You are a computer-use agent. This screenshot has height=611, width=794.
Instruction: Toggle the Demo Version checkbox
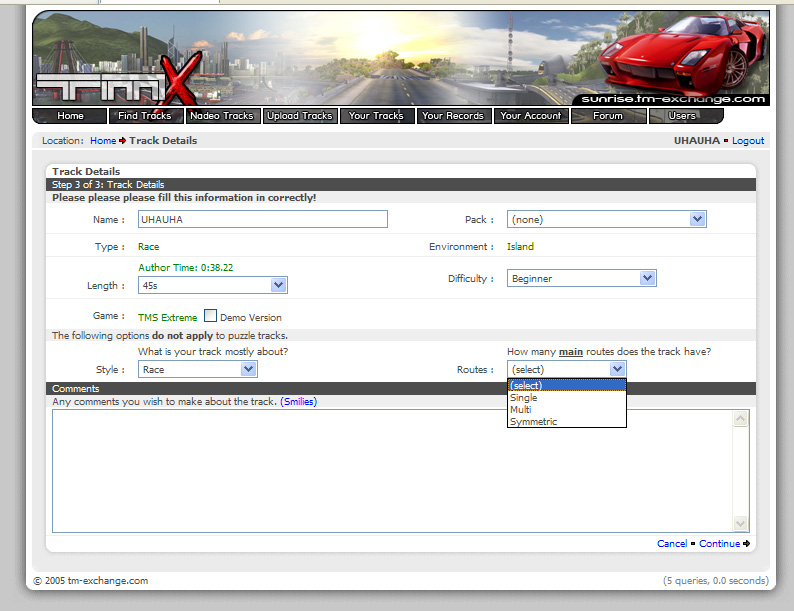click(x=210, y=316)
